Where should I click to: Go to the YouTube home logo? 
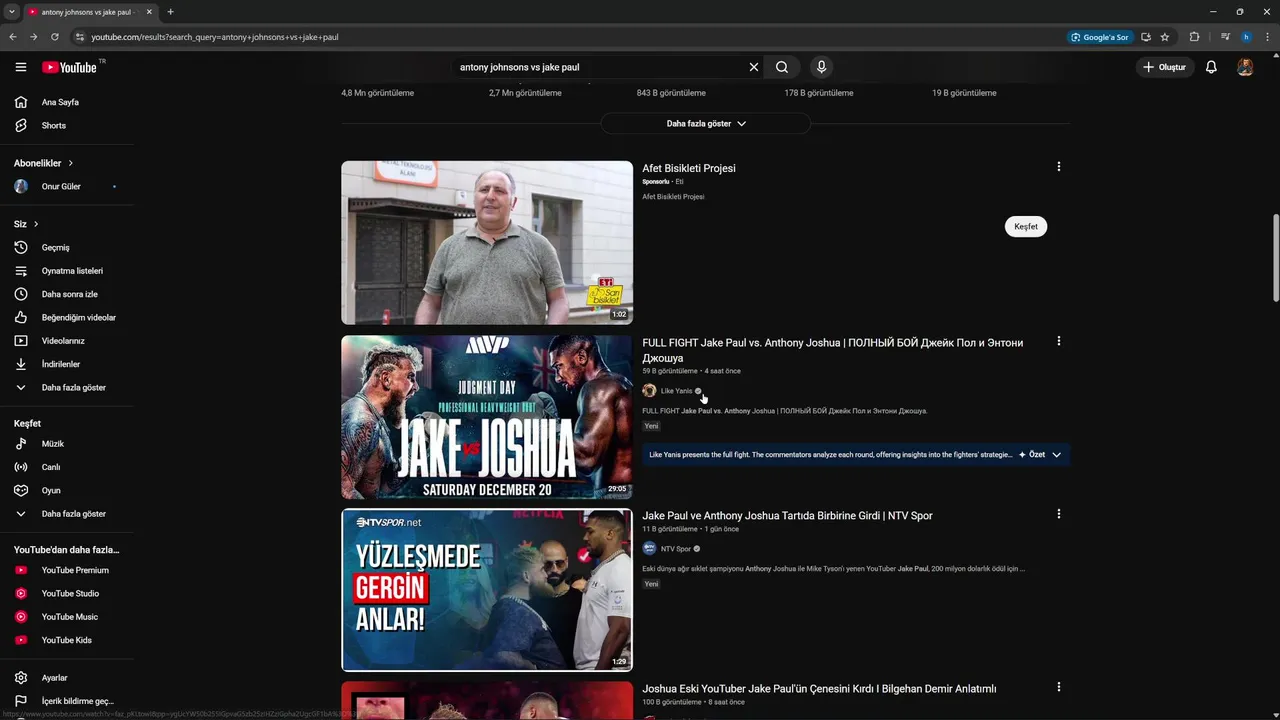point(70,67)
